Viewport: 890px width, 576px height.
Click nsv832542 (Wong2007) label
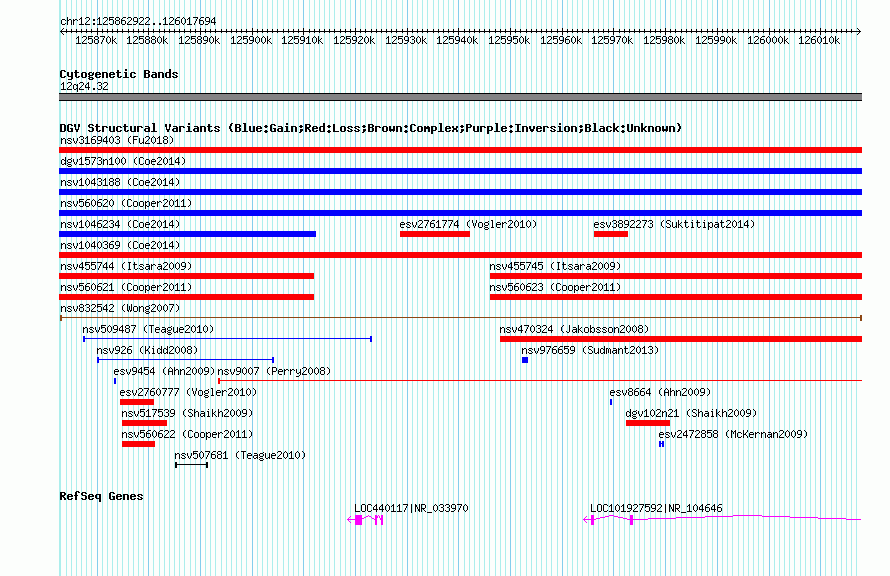(120, 308)
